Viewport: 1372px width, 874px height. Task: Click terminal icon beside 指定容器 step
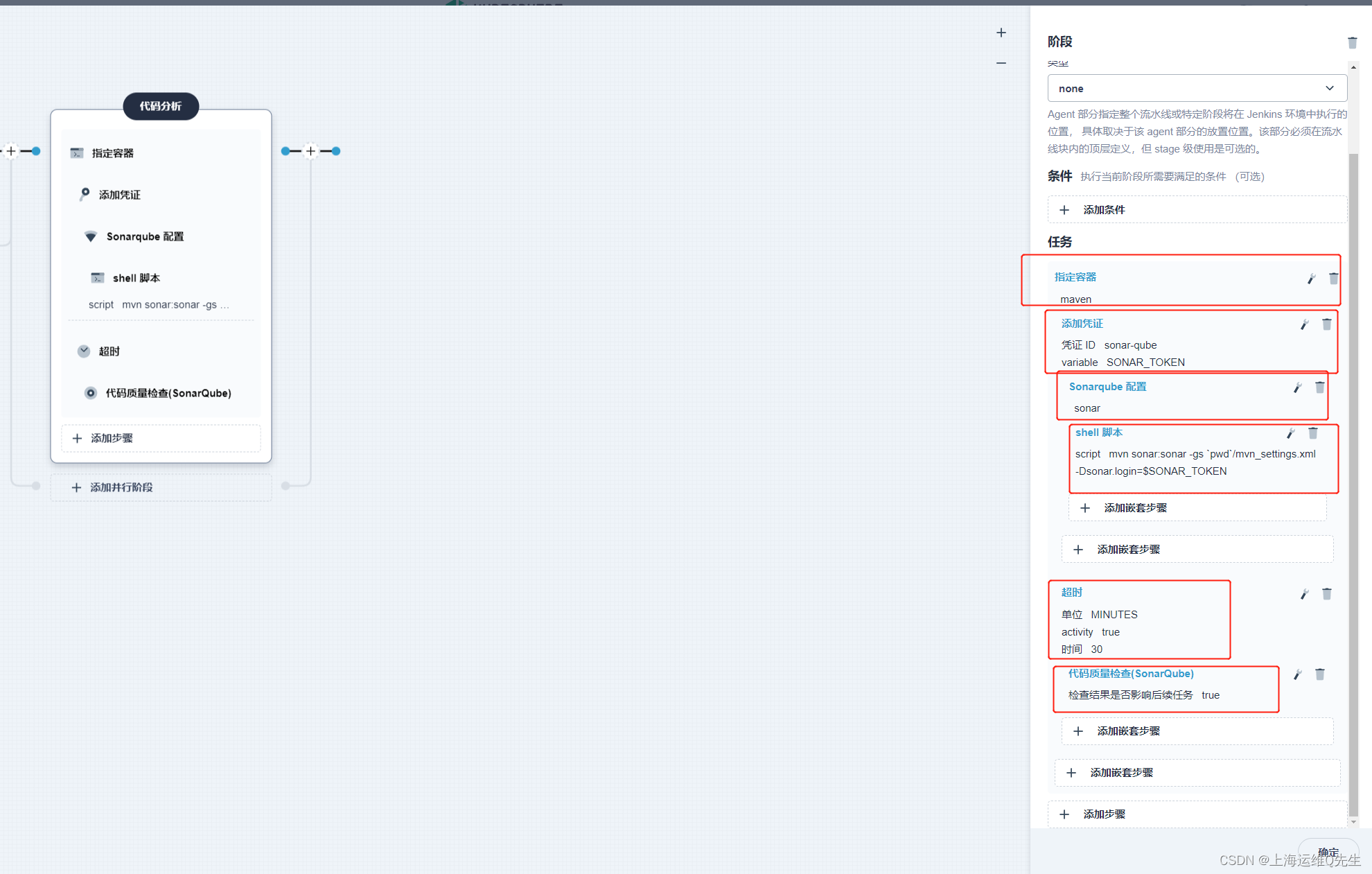coord(77,153)
